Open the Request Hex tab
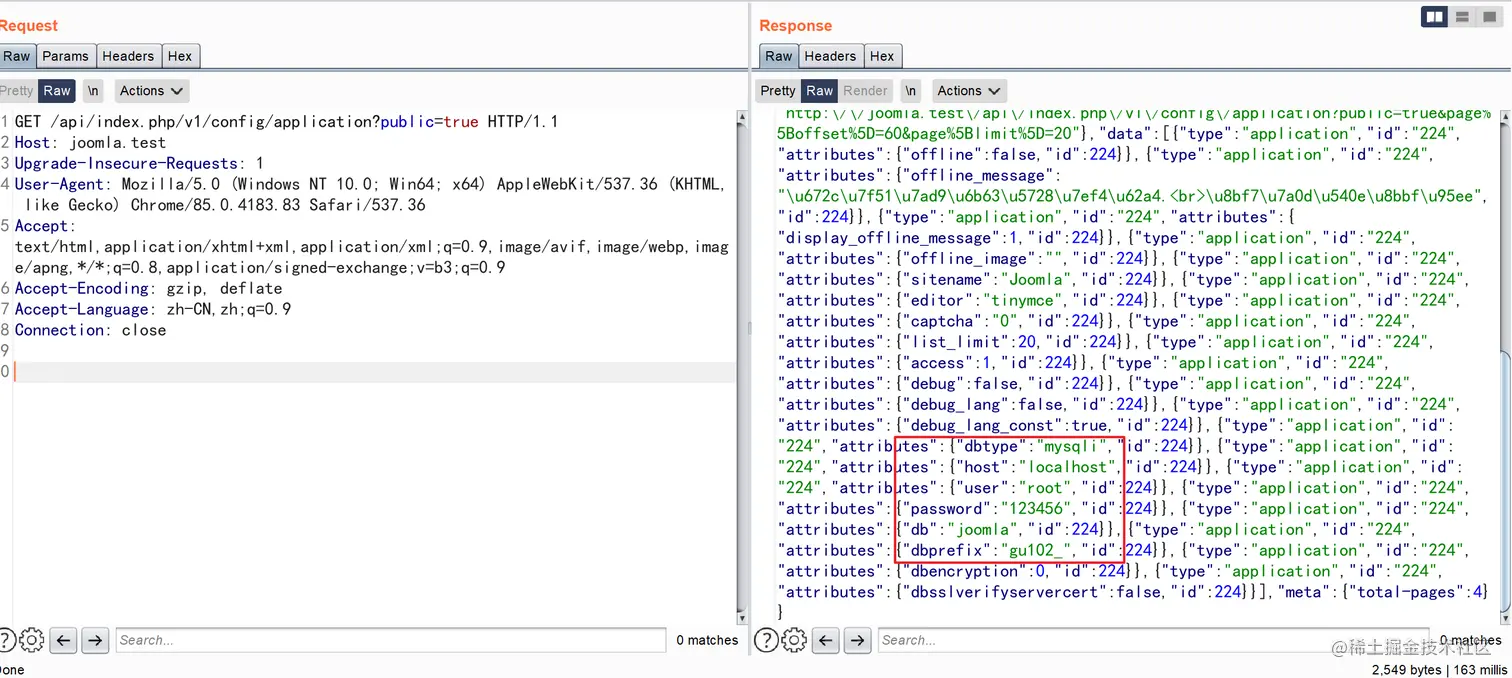The image size is (1512, 678). tap(180, 56)
